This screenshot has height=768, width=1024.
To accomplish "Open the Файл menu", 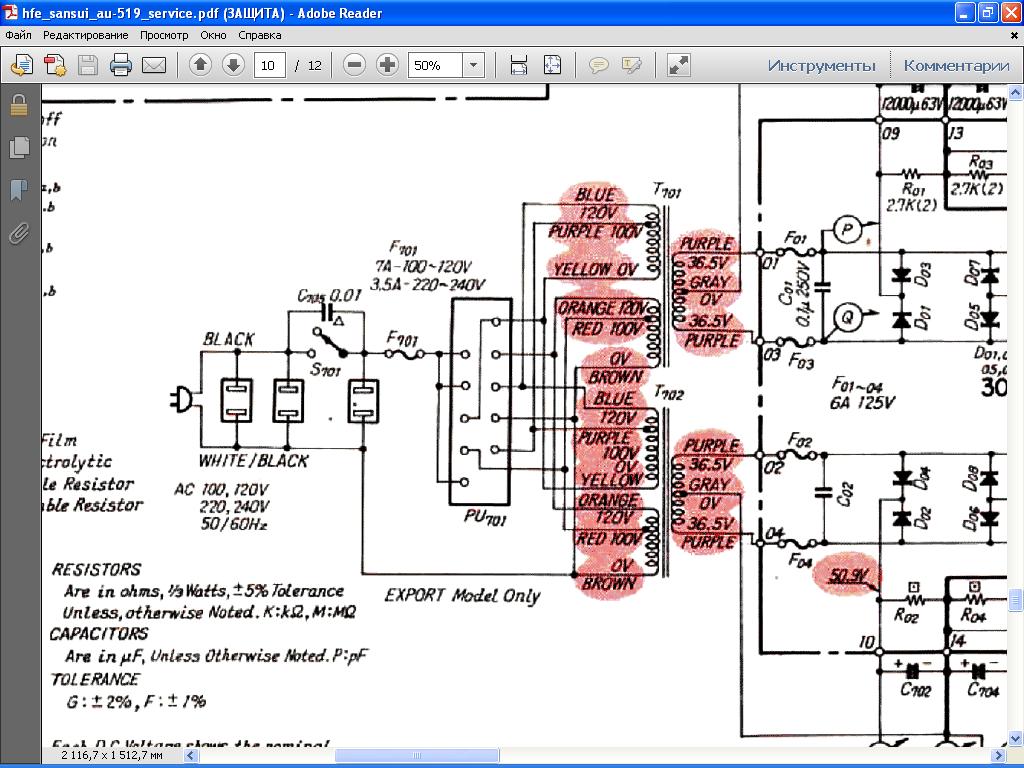I will coord(18,35).
